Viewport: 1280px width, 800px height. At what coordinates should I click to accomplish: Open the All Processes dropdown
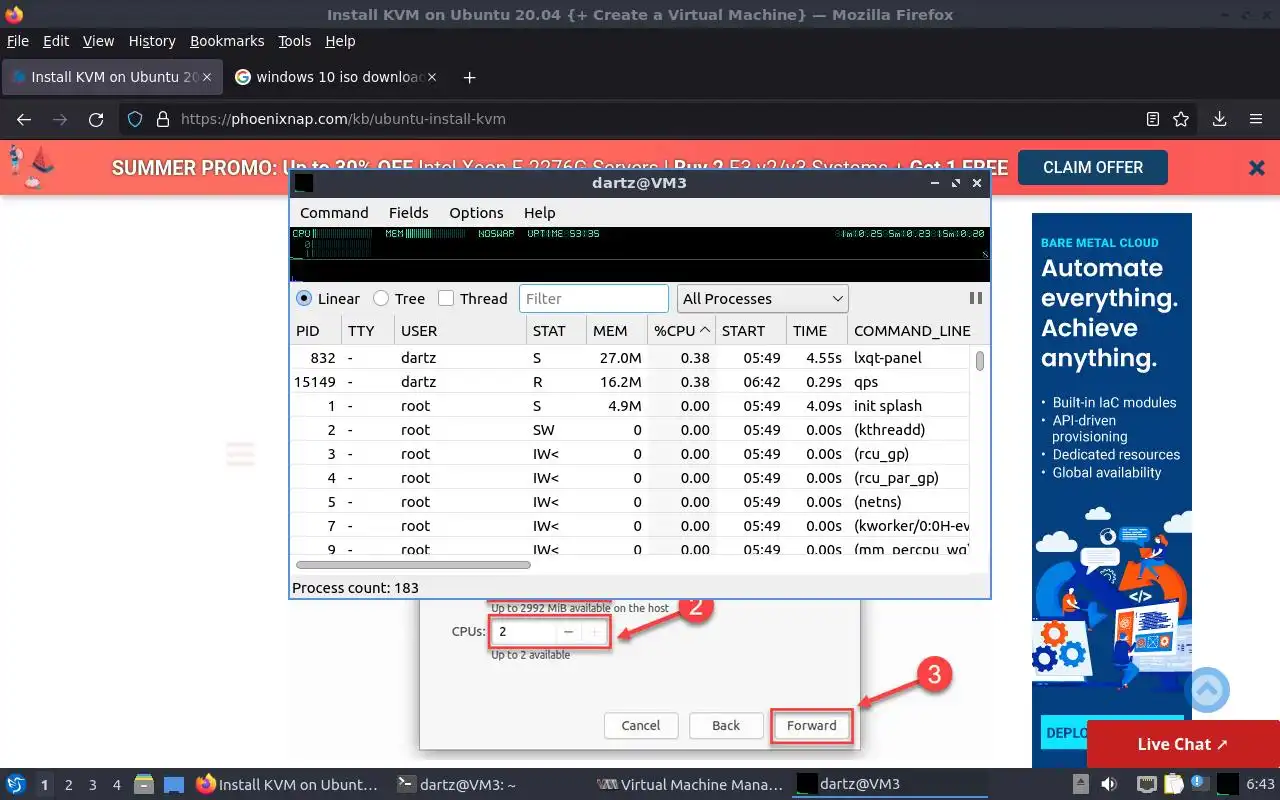click(762, 298)
